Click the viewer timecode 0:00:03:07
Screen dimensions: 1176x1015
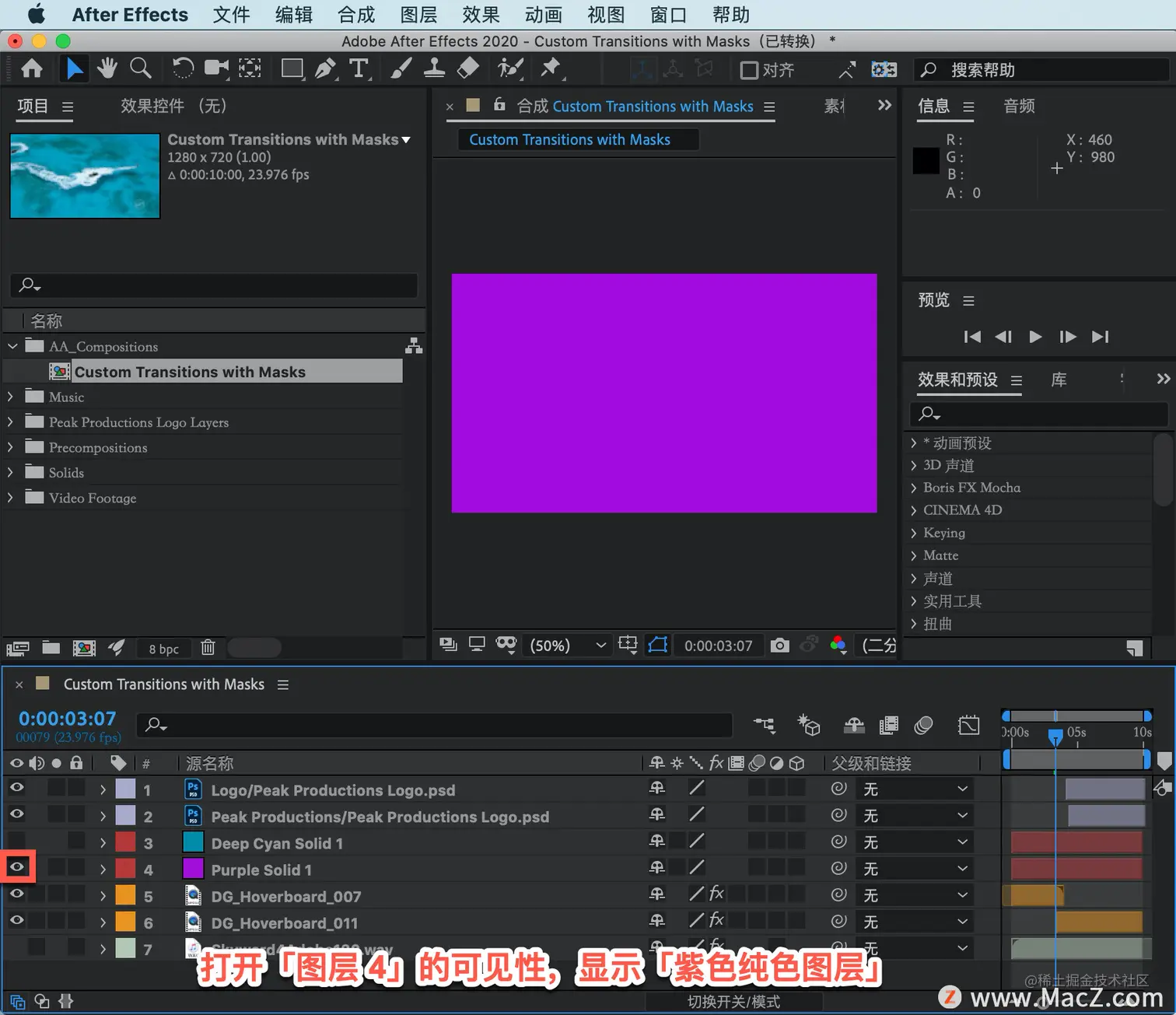[x=718, y=646]
